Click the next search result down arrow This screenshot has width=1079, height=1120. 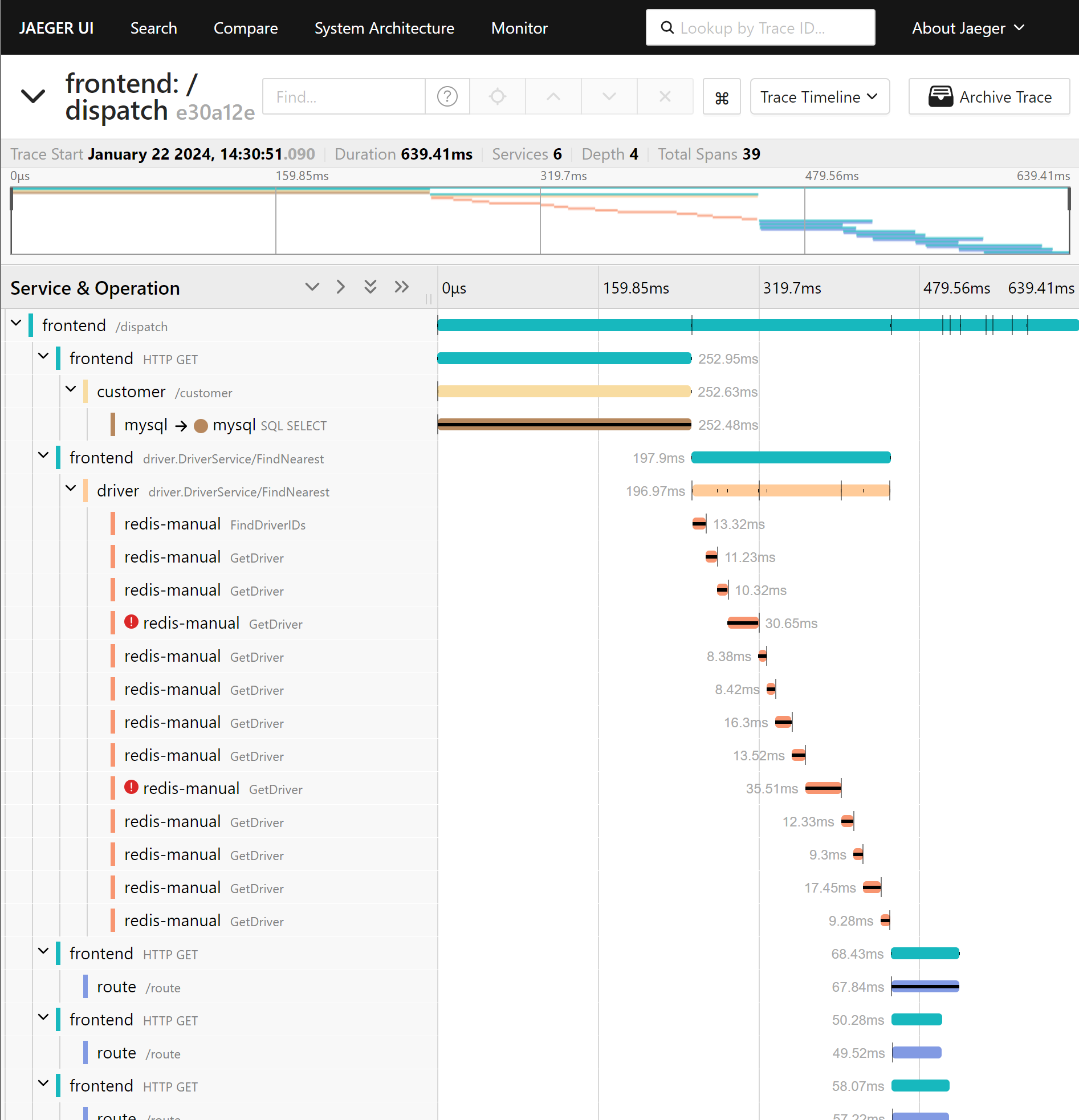click(x=609, y=97)
